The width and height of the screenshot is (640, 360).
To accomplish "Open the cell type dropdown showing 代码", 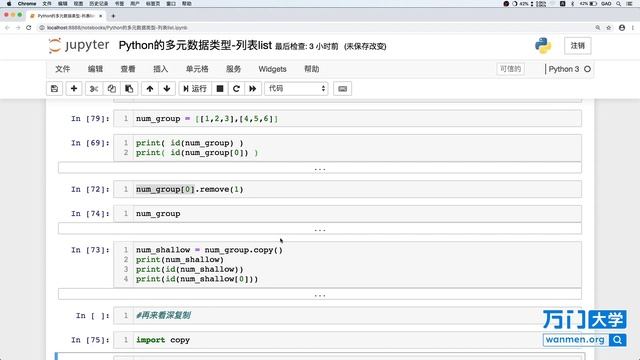I will tap(296, 89).
